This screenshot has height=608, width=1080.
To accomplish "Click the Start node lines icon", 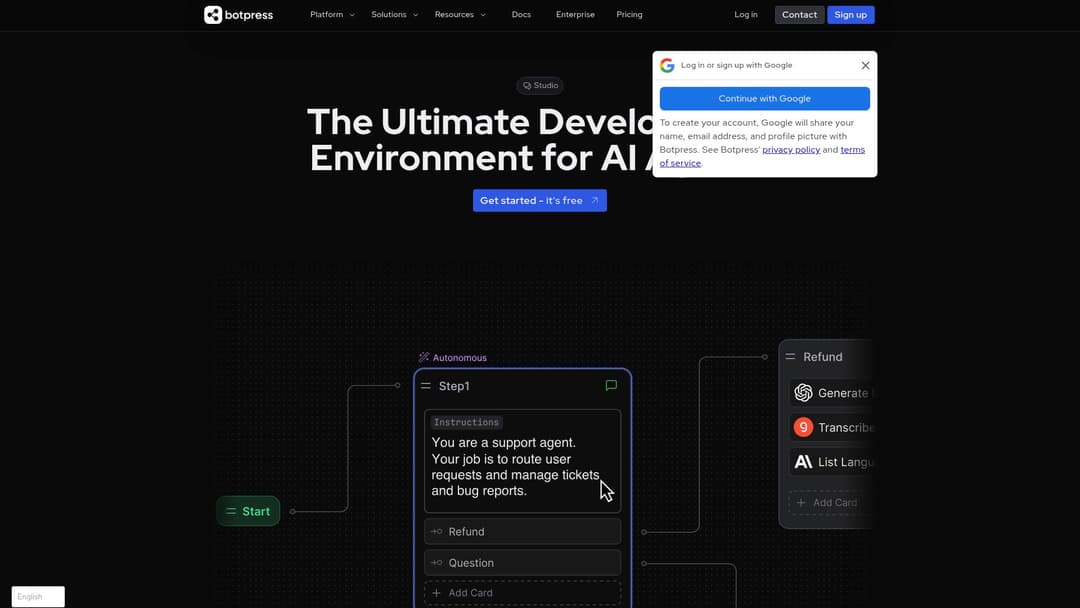I will click(231, 512).
